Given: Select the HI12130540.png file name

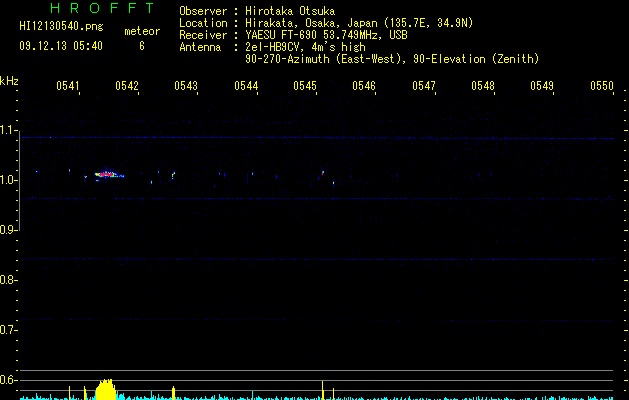Looking at the screenshot, I should [61, 26].
